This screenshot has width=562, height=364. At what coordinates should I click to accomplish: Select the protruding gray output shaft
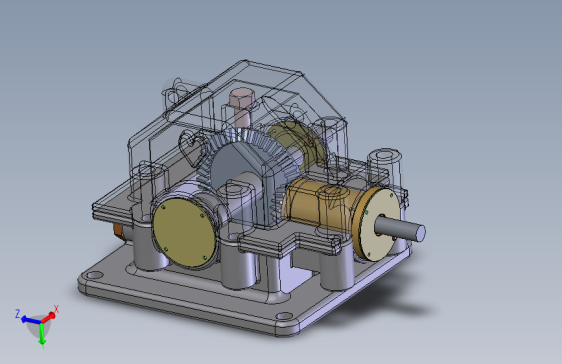pyautogui.click(x=400, y=229)
